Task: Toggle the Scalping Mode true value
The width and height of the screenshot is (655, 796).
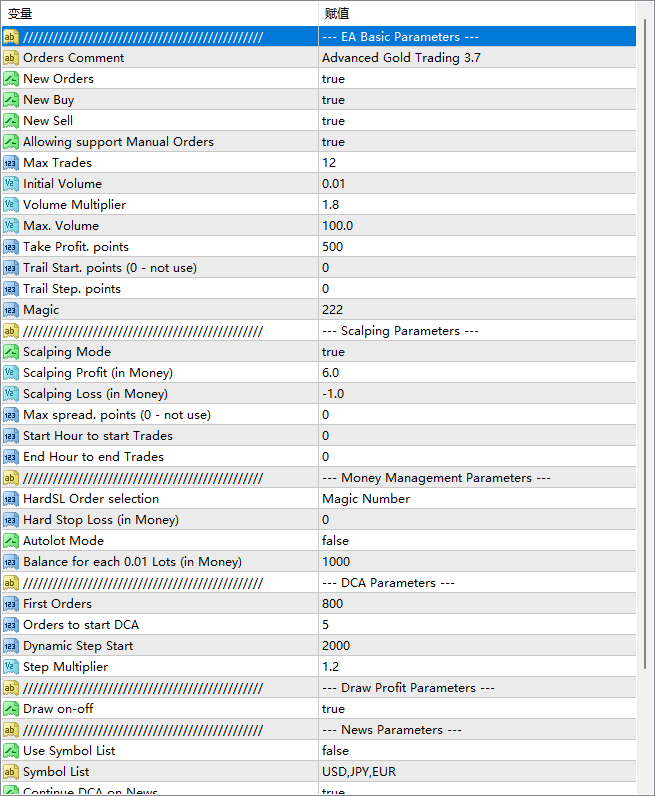Action: click(477, 352)
